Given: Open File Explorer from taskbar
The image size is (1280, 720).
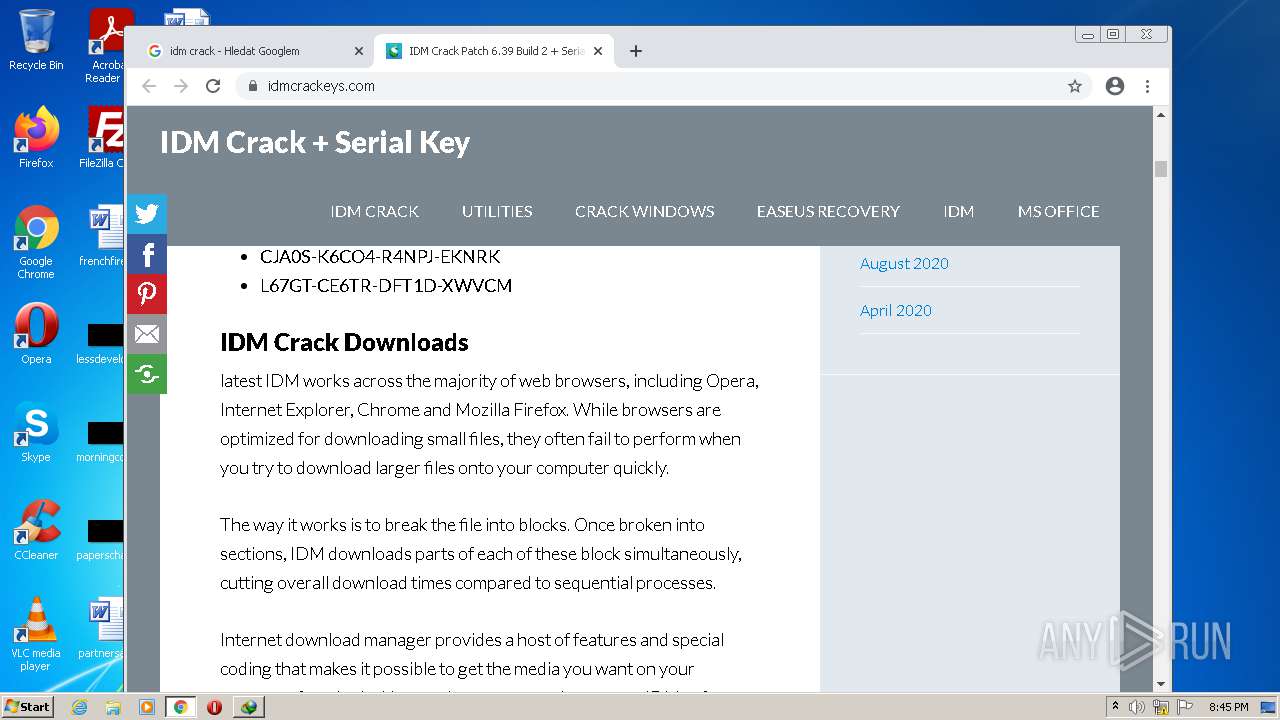Looking at the screenshot, I should coord(113,707).
